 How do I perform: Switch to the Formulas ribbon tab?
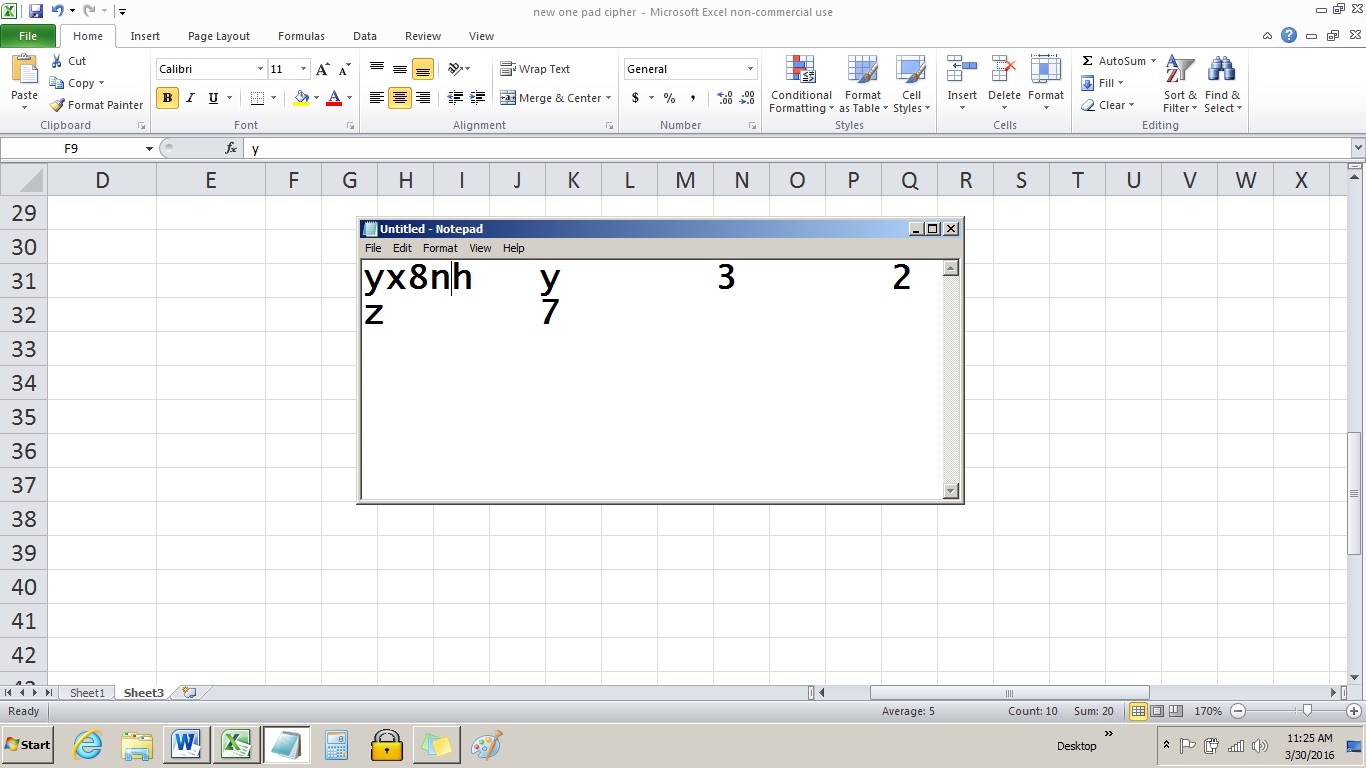click(301, 36)
